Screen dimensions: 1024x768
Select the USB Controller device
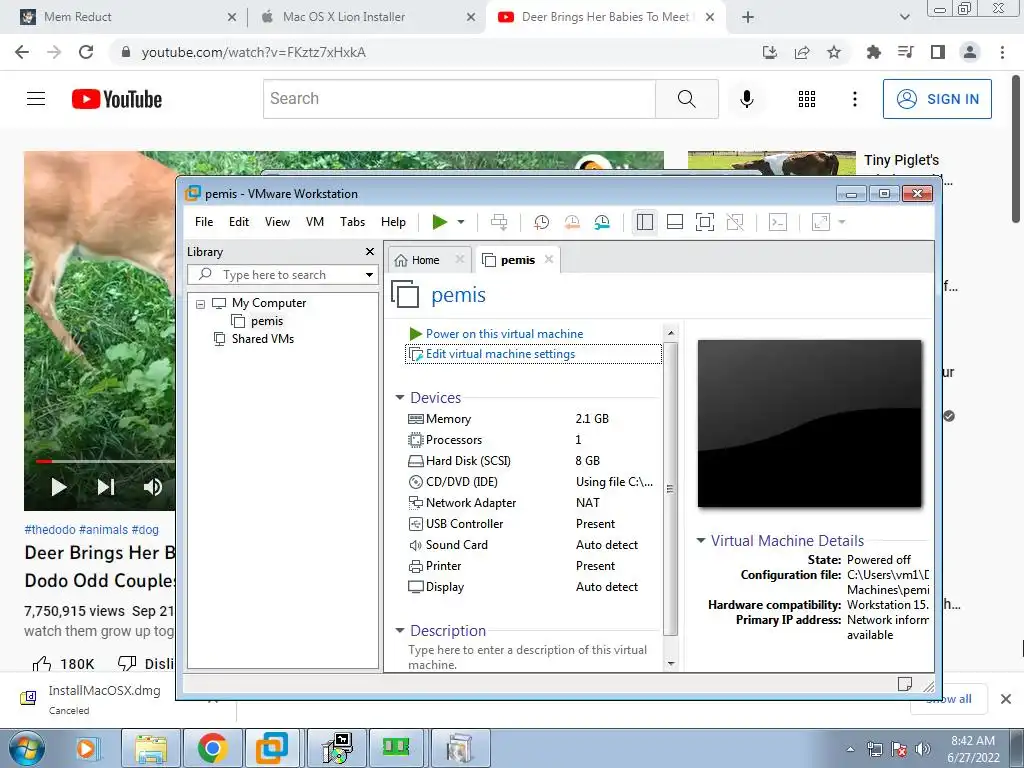533,524
